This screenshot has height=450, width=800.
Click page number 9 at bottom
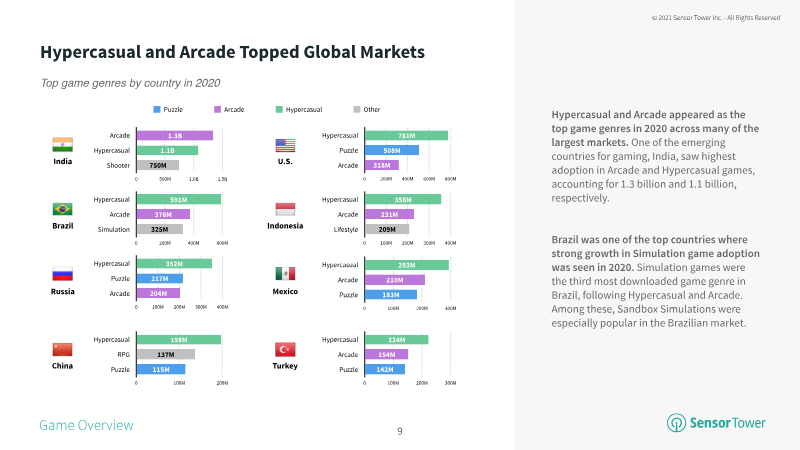(400, 432)
